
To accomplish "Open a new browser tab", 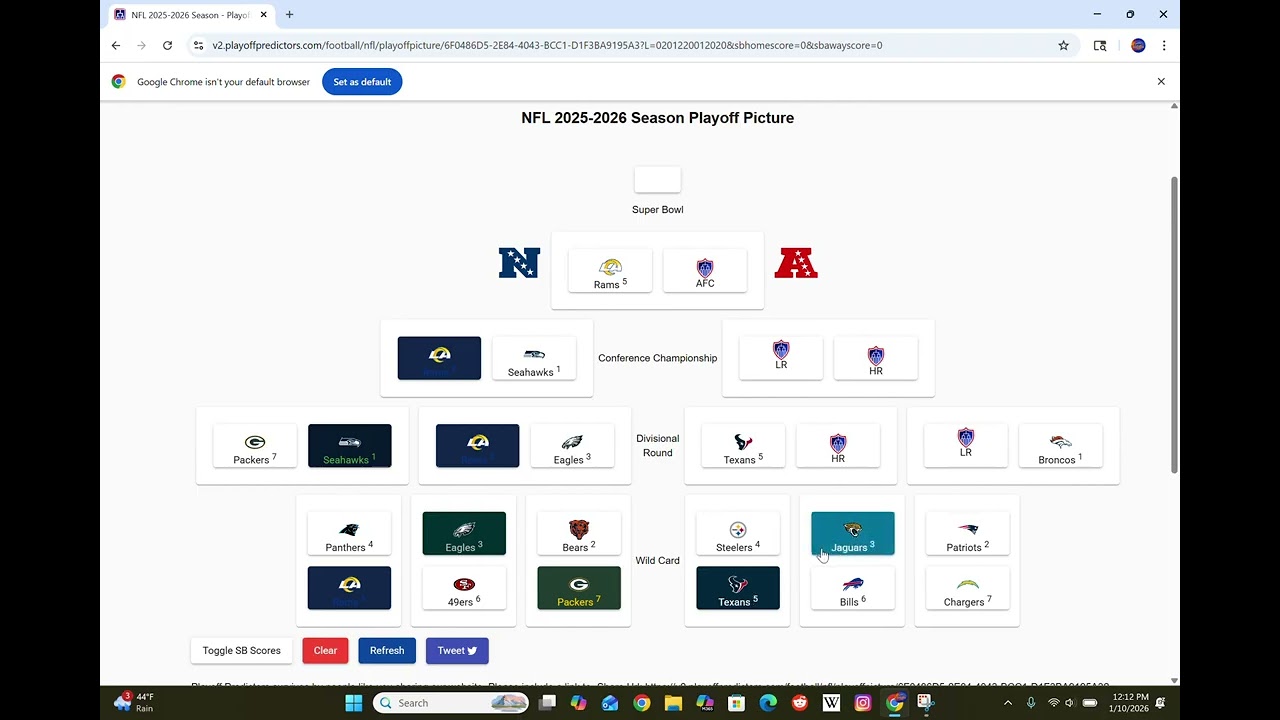I will point(289,15).
